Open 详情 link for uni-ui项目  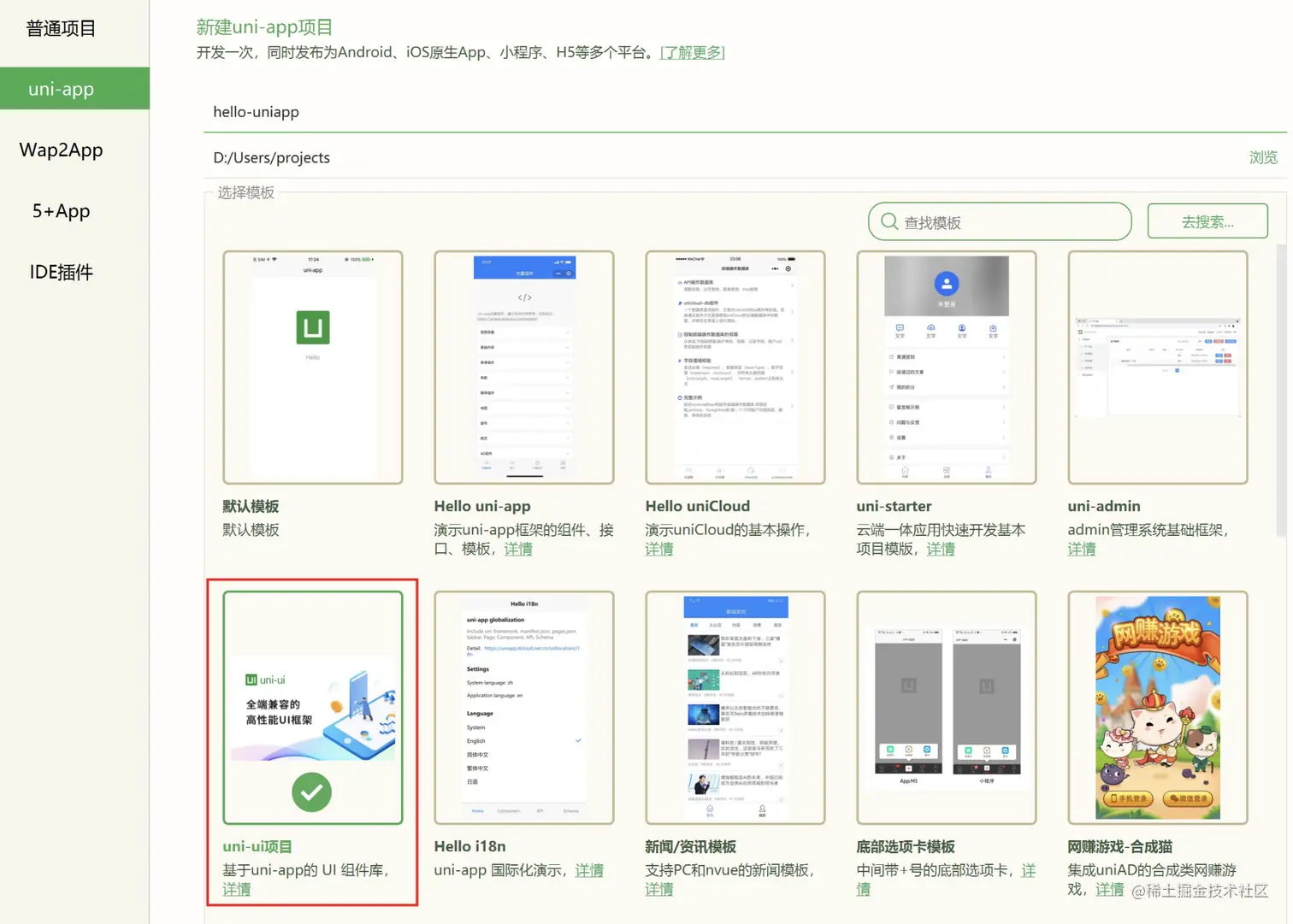[237, 889]
